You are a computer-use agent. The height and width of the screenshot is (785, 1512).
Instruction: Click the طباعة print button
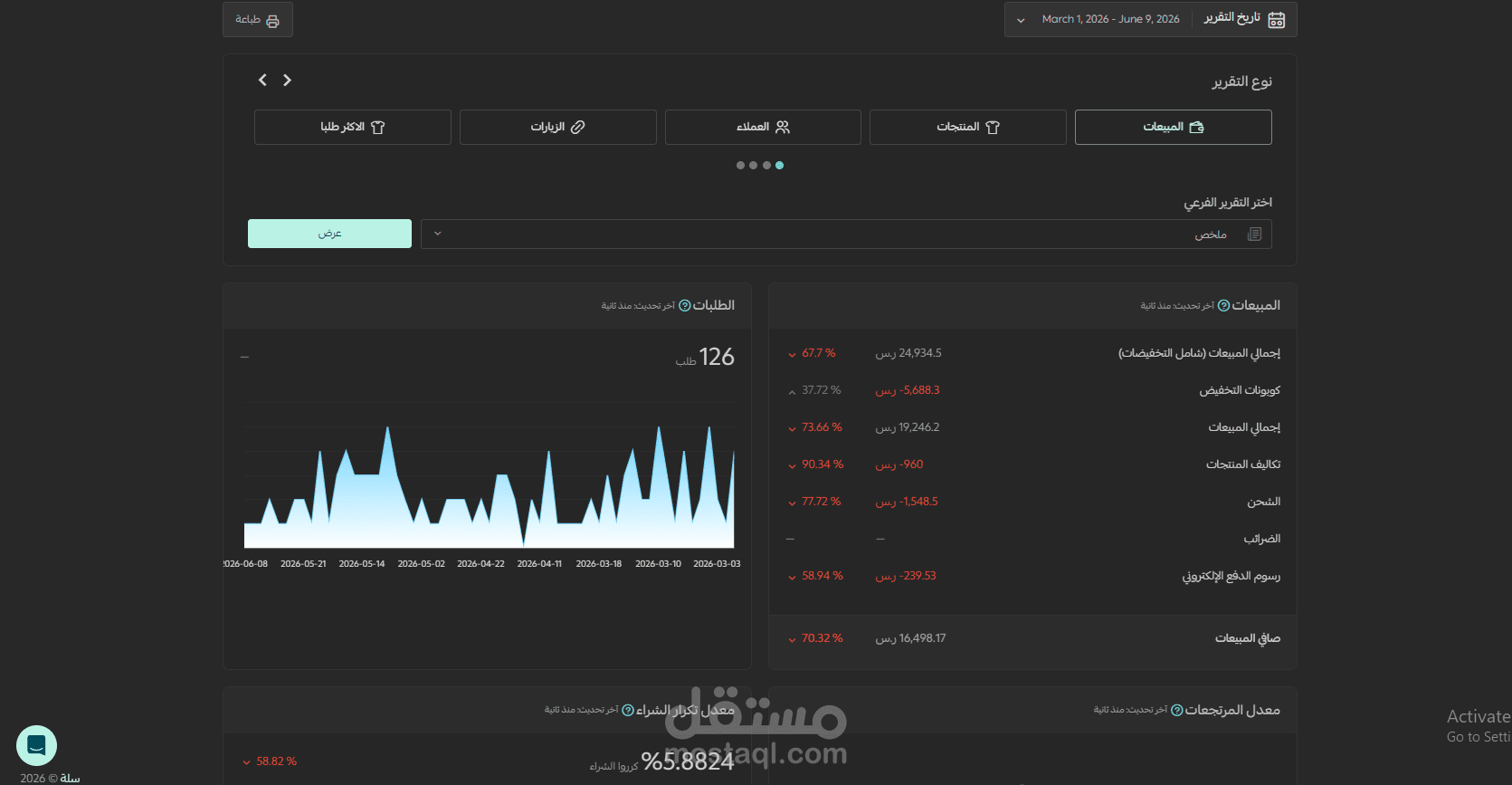click(258, 19)
